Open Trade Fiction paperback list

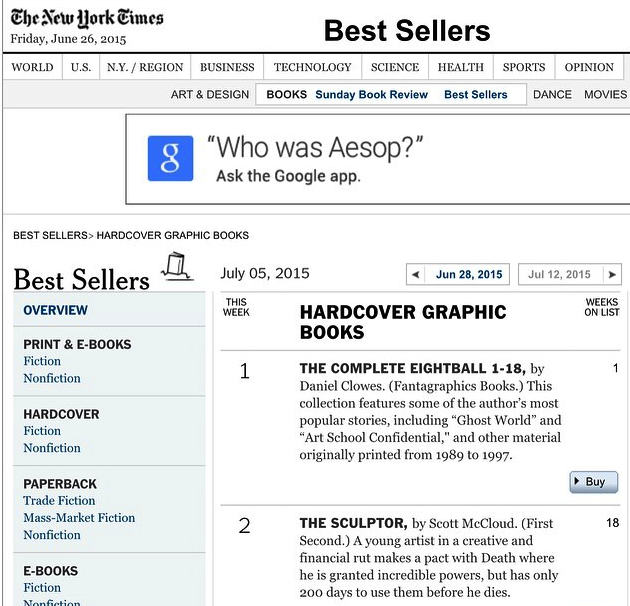(x=59, y=501)
